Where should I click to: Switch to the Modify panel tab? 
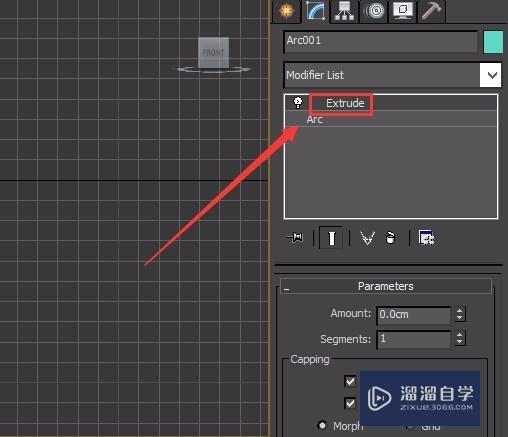click(316, 11)
